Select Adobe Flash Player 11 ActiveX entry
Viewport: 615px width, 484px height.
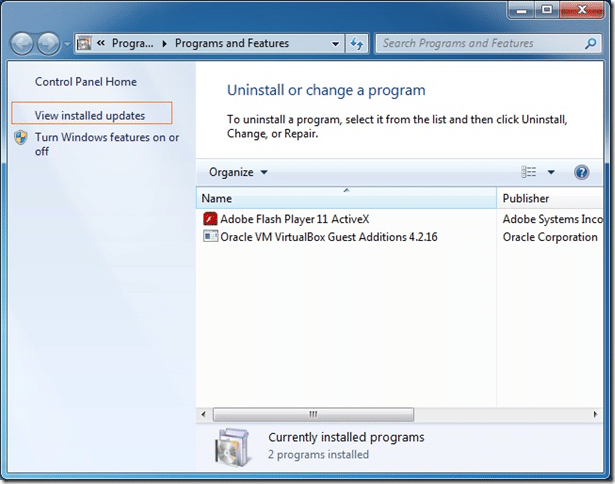click(295, 219)
